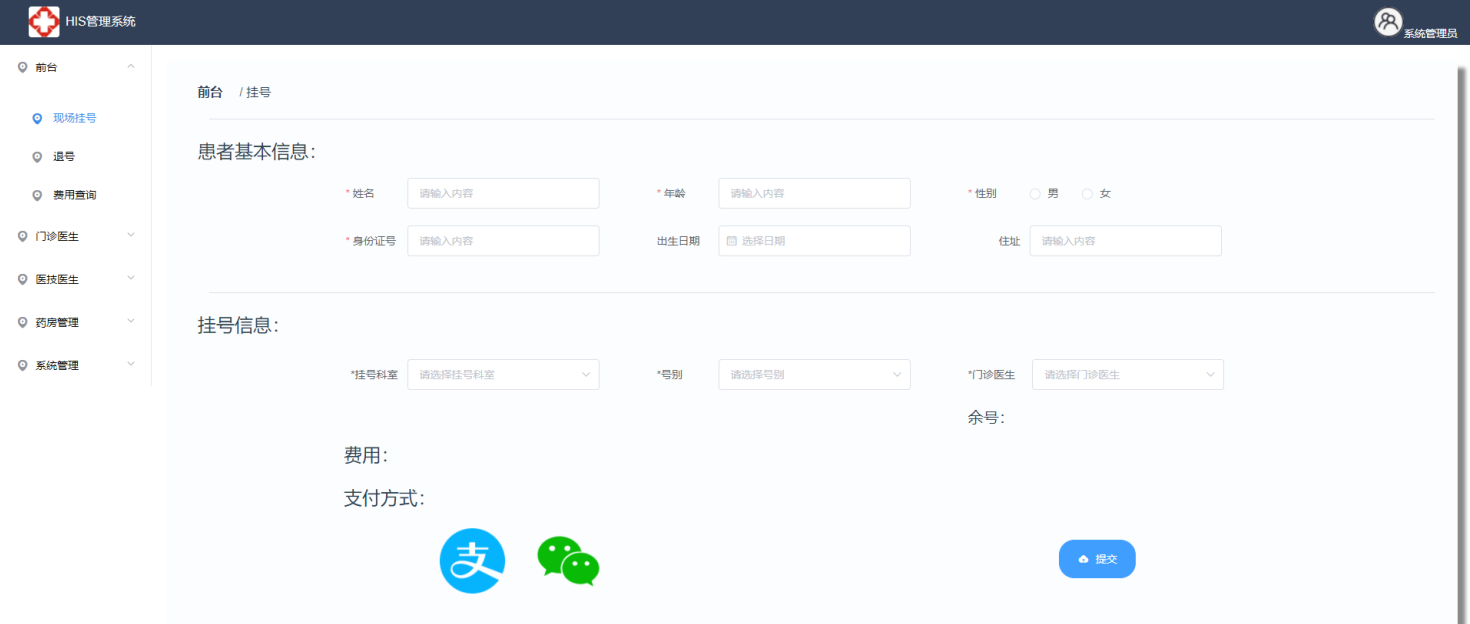
Task: Focus the 身份证号 input field
Action: [x=503, y=241]
